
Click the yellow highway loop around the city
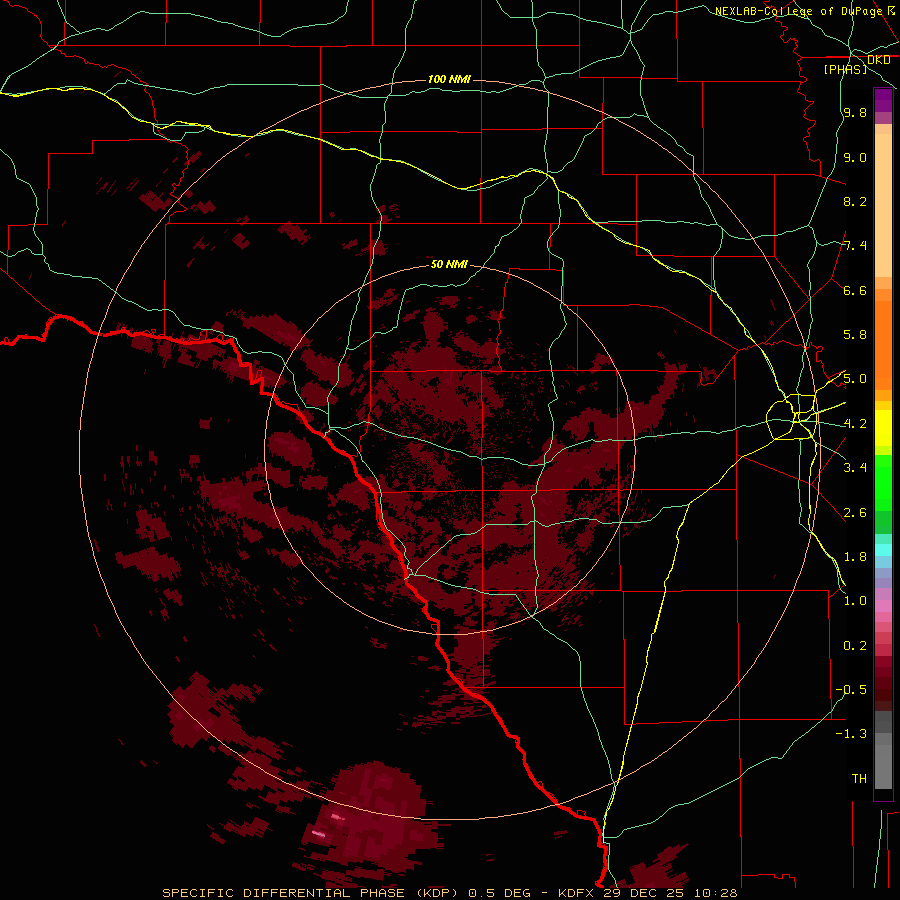point(792,417)
